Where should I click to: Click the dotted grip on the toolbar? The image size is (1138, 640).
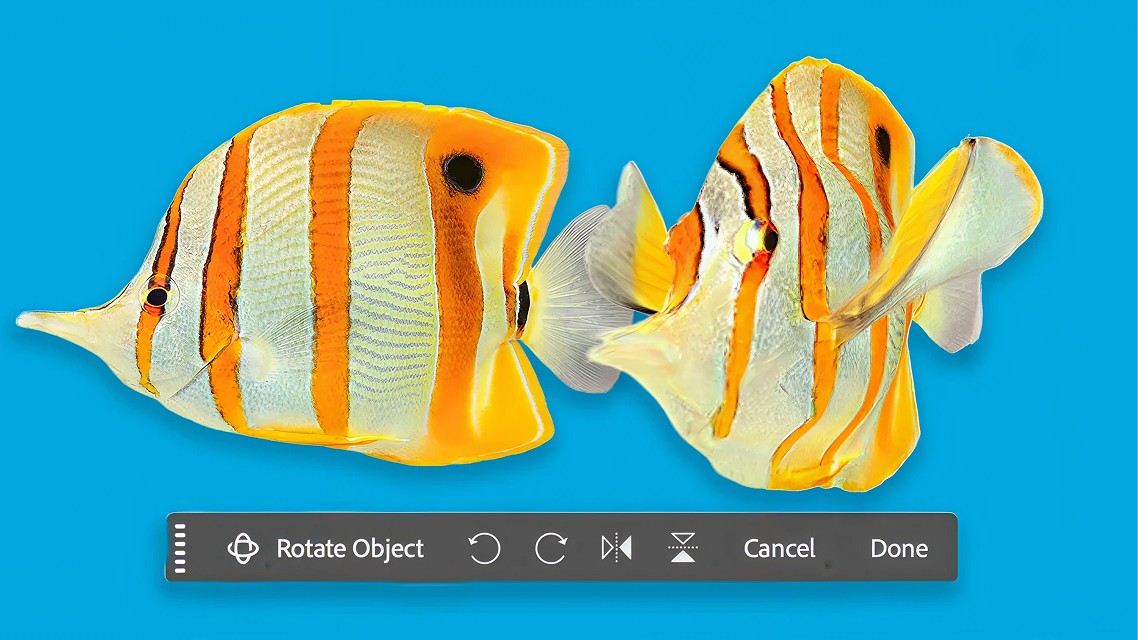181,548
